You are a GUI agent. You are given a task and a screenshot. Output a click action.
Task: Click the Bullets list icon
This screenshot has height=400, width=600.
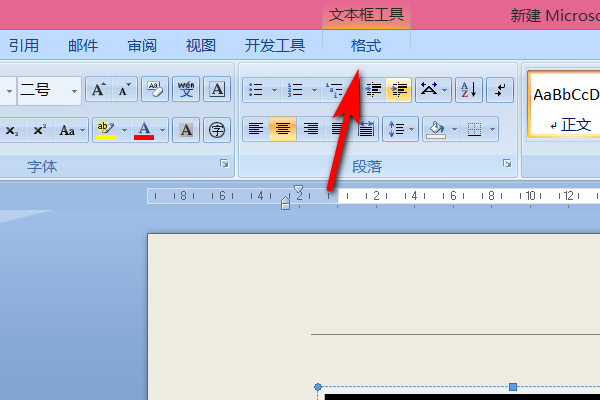[256, 90]
